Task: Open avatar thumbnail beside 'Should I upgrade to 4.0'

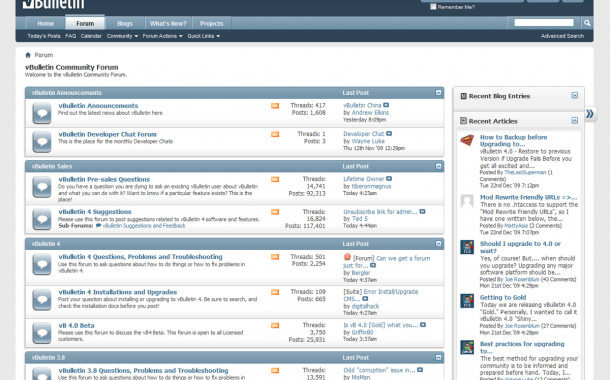Action: pyautogui.click(x=467, y=247)
